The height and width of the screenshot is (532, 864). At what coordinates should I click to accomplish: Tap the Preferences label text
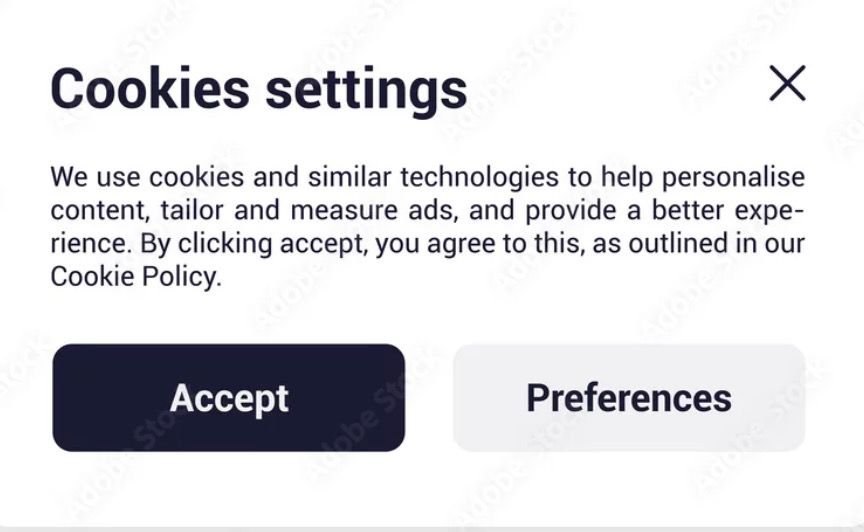coord(629,398)
